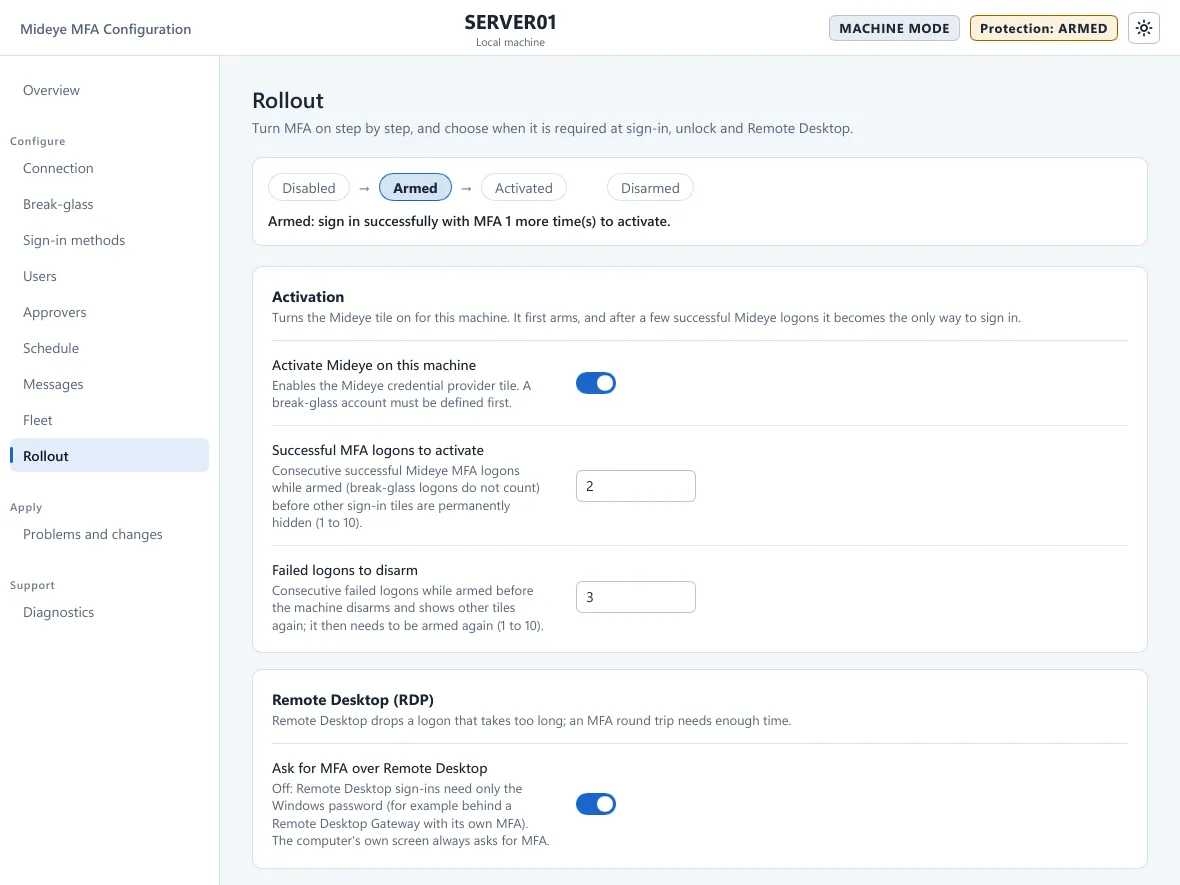This screenshot has height=885, width=1180.
Task: Click the Apply sidebar group label
Action: click(x=26, y=508)
